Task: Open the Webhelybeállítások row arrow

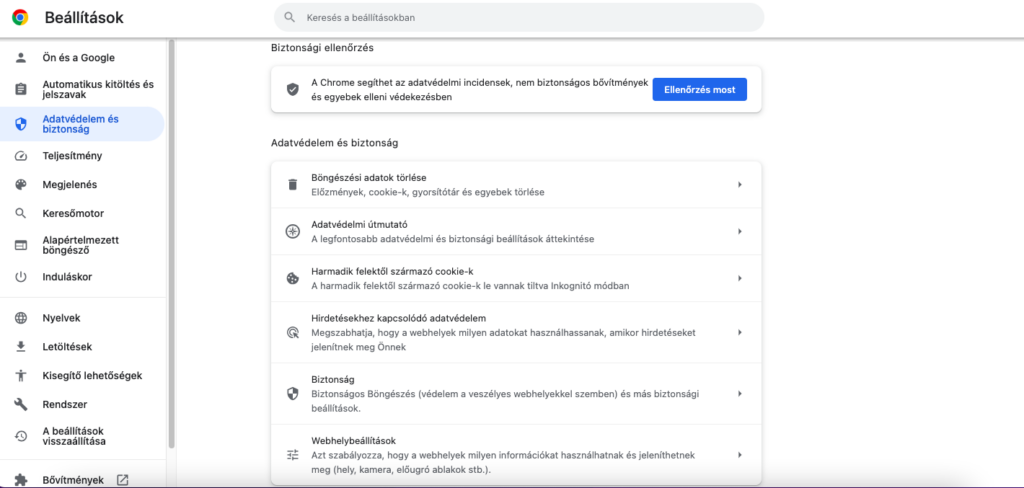Action: tap(740, 455)
